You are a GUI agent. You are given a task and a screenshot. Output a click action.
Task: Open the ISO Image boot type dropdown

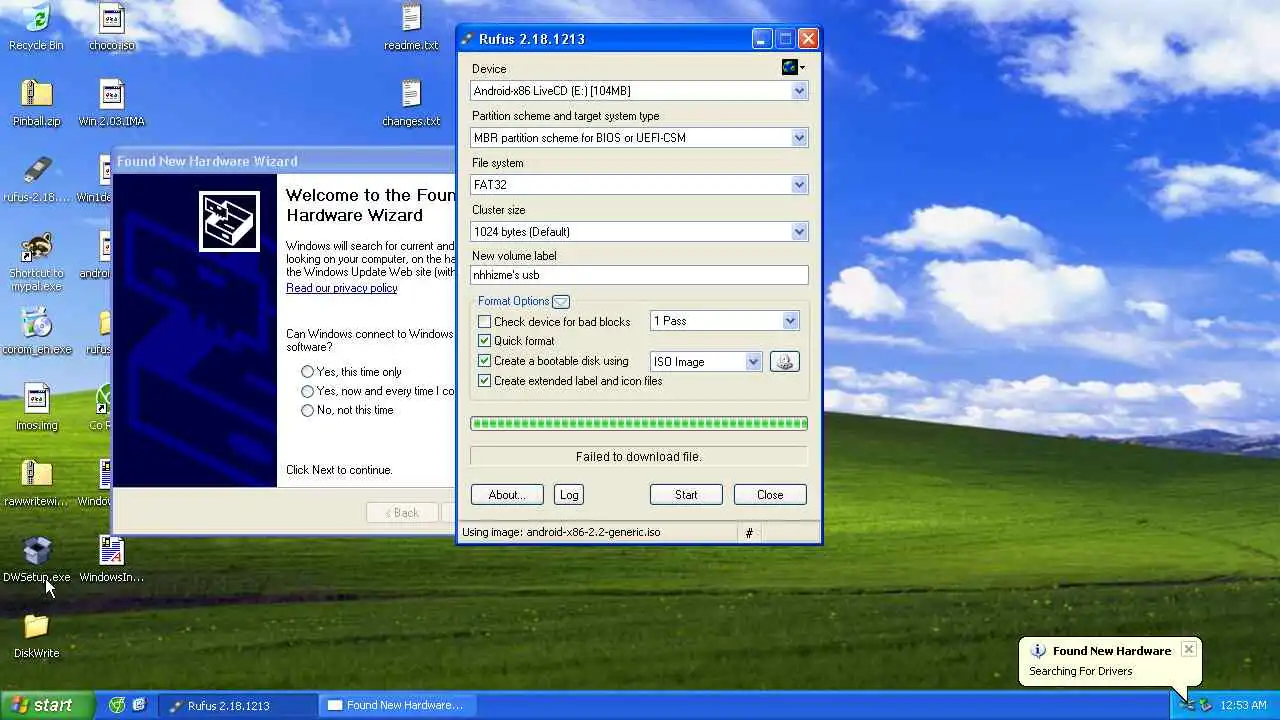(753, 362)
